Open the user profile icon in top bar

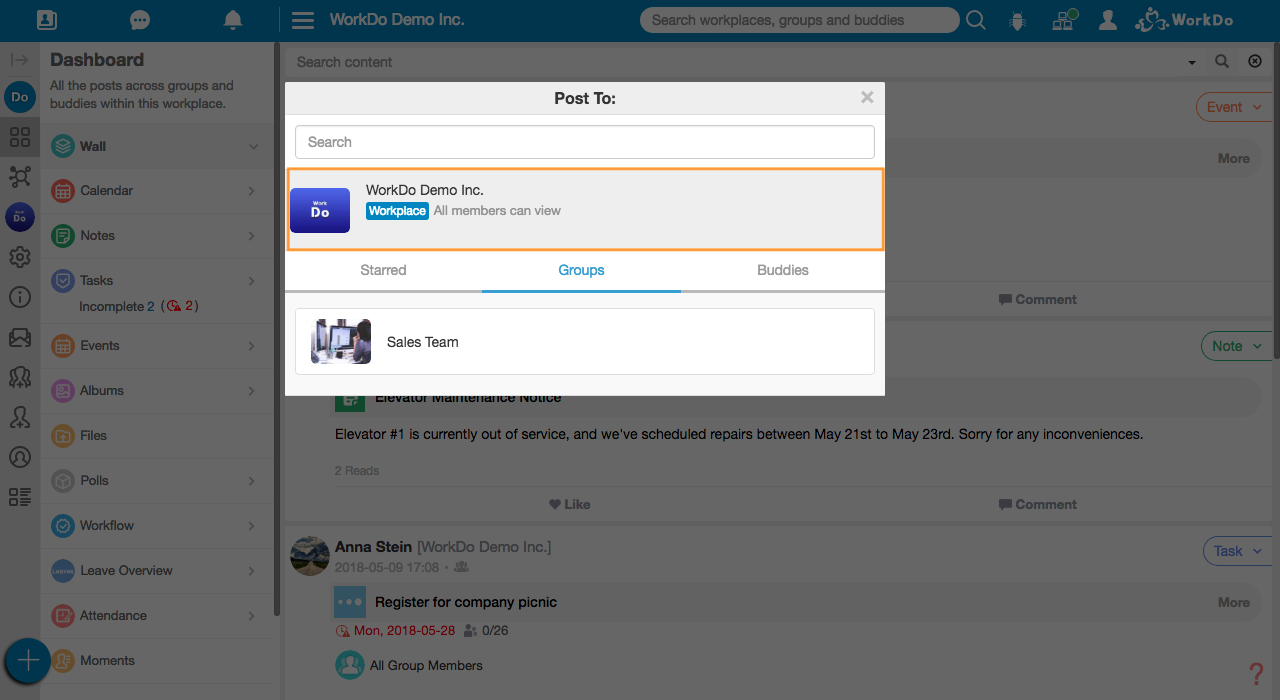coord(1107,20)
